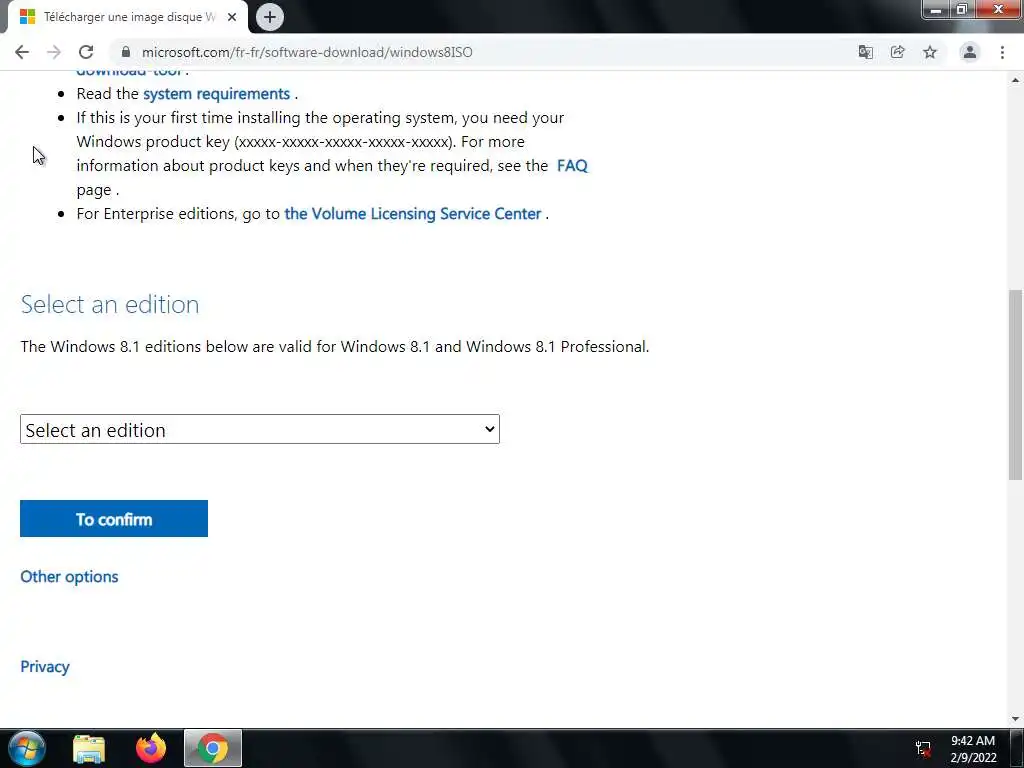Click the scrollbar up arrow
The image size is (1024, 768).
pyautogui.click(x=1015, y=80)
